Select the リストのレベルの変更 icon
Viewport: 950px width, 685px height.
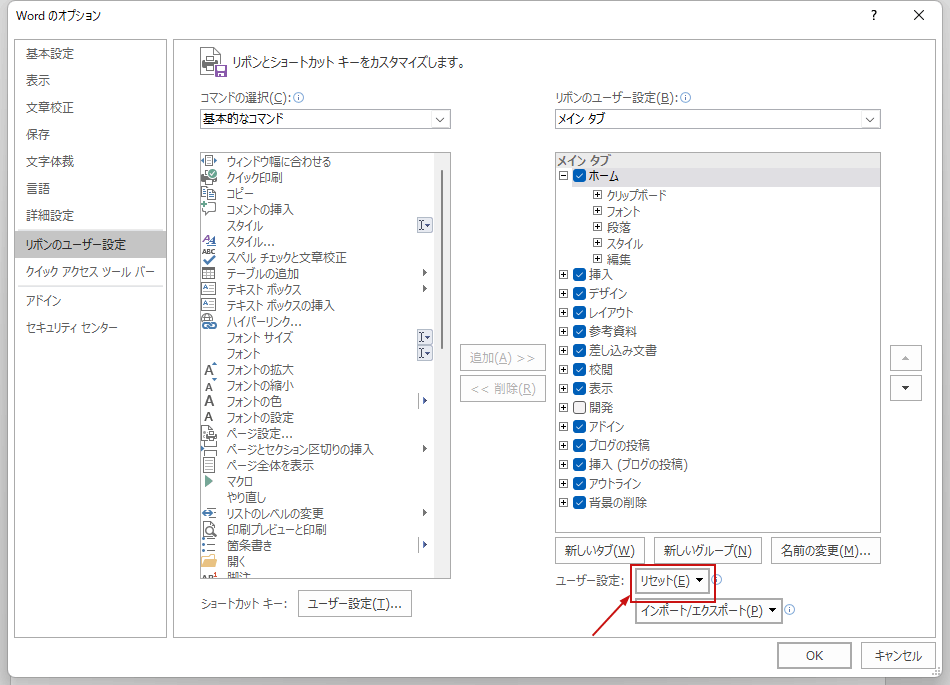(208, 513)
